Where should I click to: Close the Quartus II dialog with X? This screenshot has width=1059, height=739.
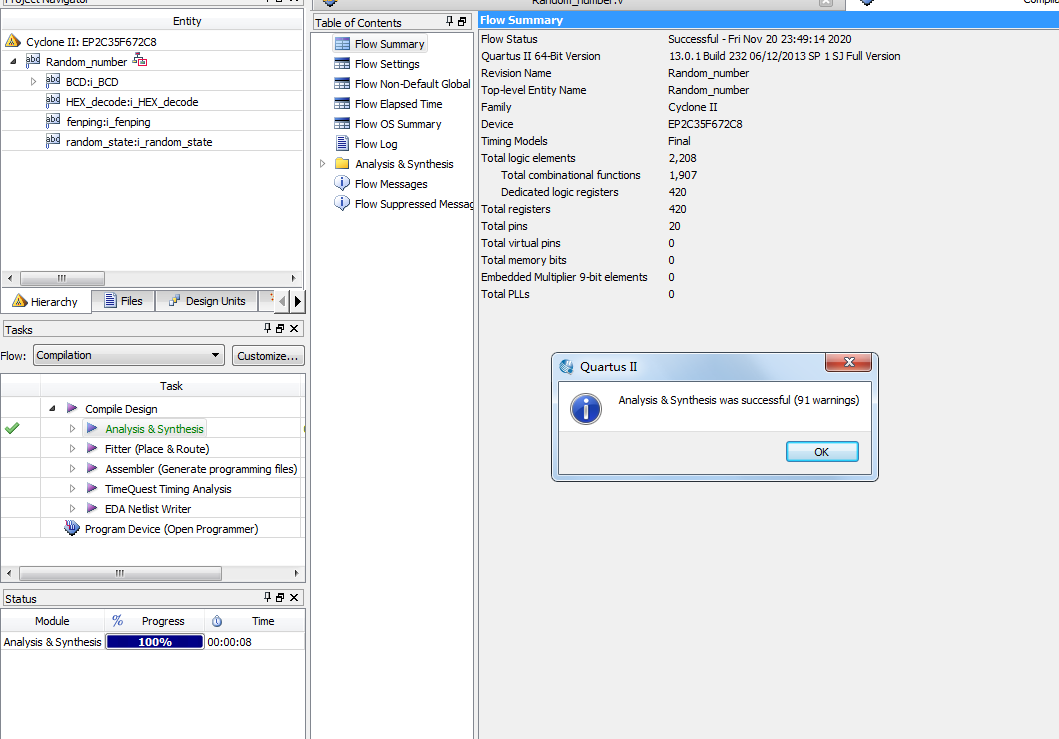tap(849, 362)
